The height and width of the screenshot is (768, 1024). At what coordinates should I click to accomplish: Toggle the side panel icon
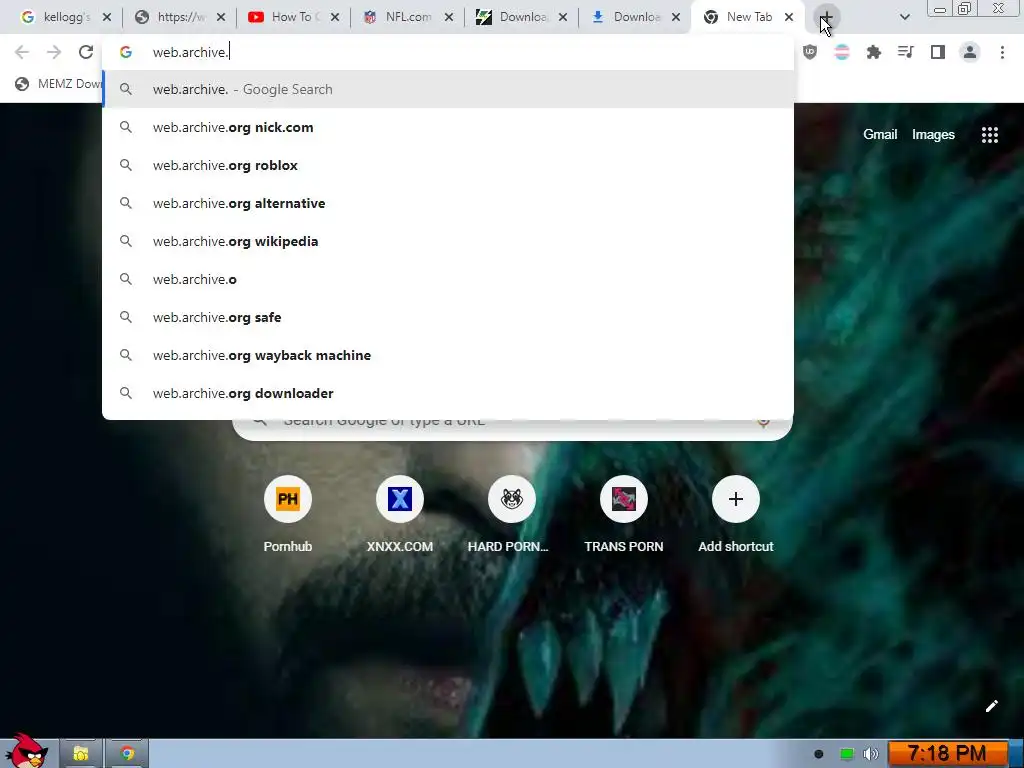point(938,52)
